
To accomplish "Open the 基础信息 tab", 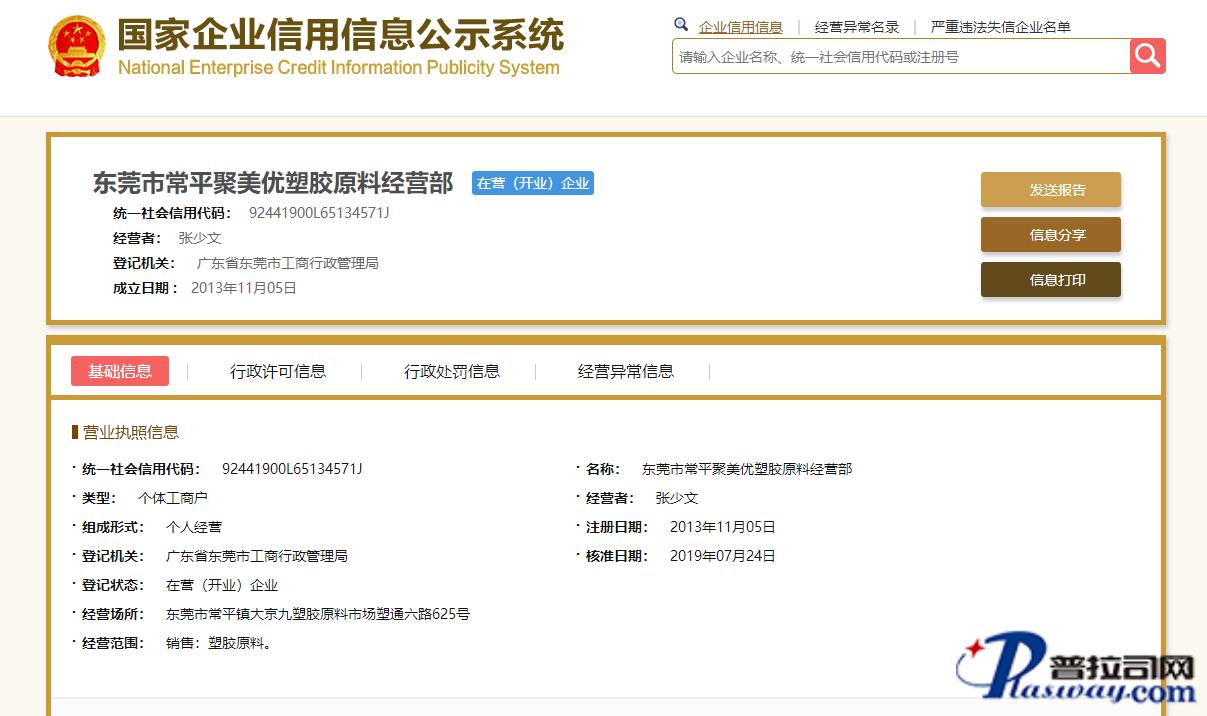I will tap(120, 371).
